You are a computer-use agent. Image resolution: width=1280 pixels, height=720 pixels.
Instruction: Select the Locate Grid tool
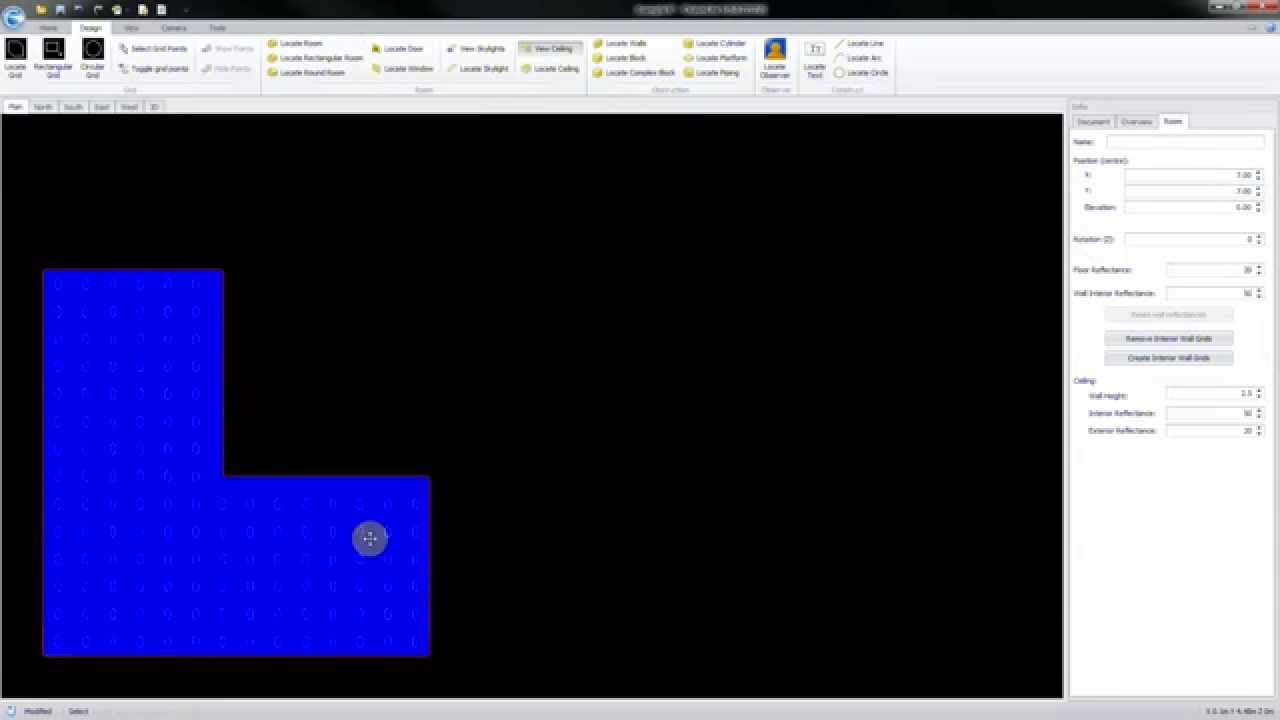(15, 58)
